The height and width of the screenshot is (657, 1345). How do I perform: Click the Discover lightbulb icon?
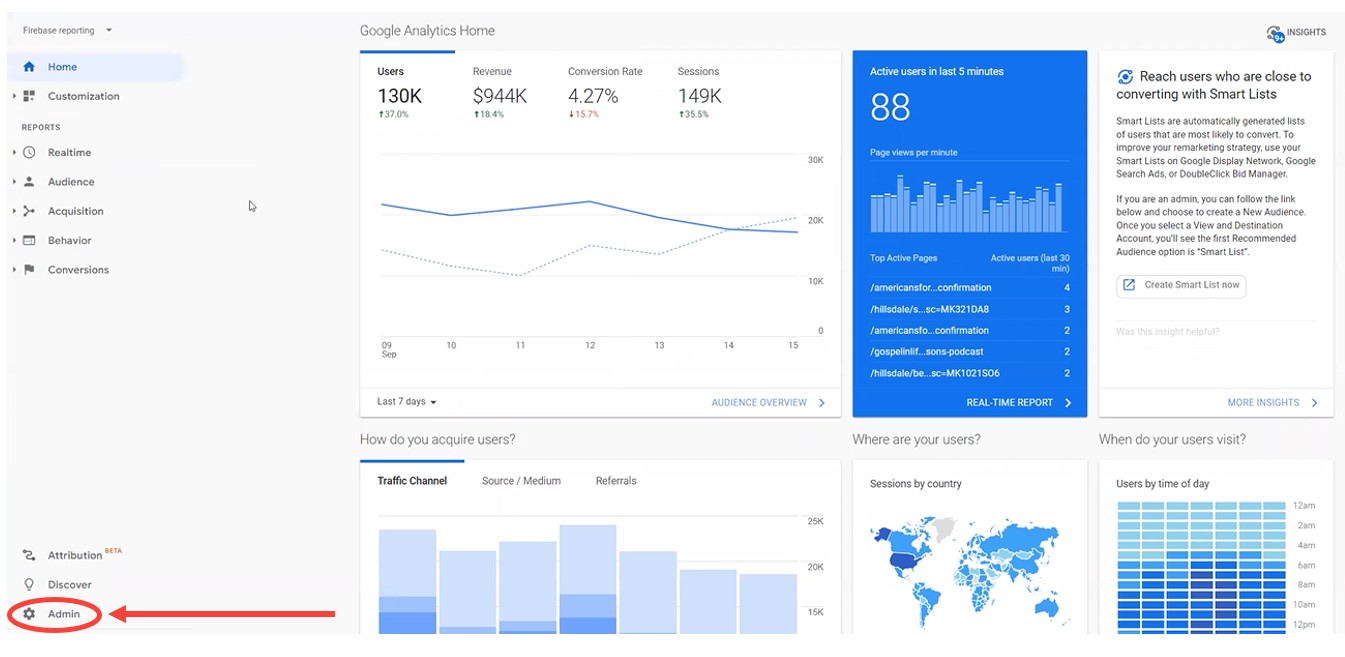[29, 585]
